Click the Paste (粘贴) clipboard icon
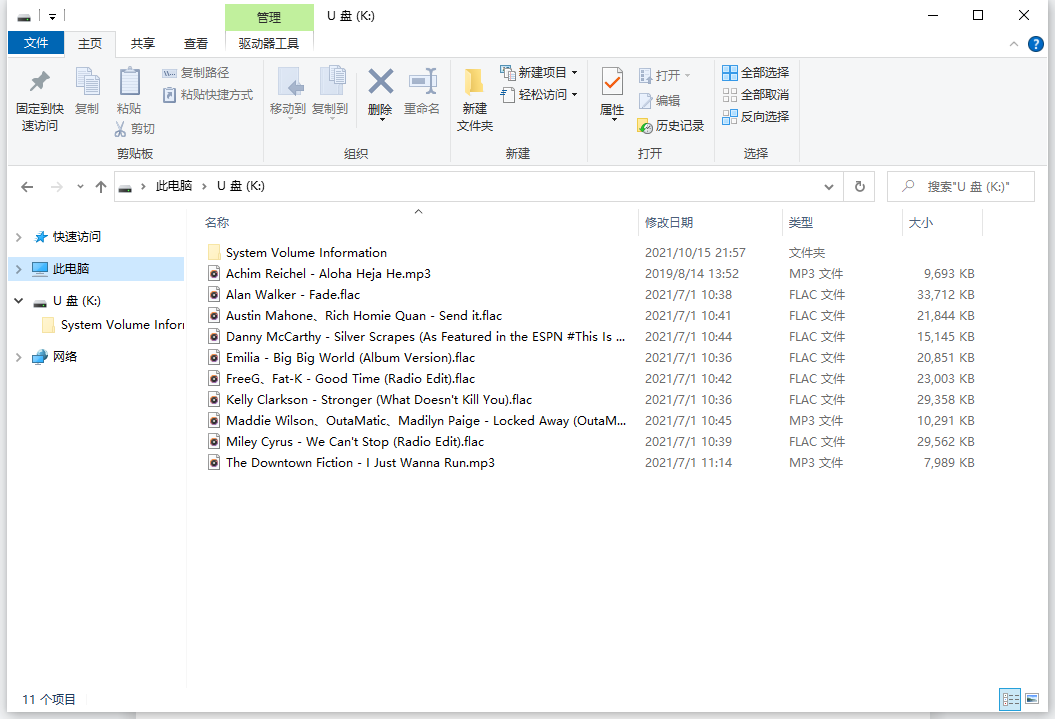This screenshot has width=1055, height=719. click(x=129, y=82)
